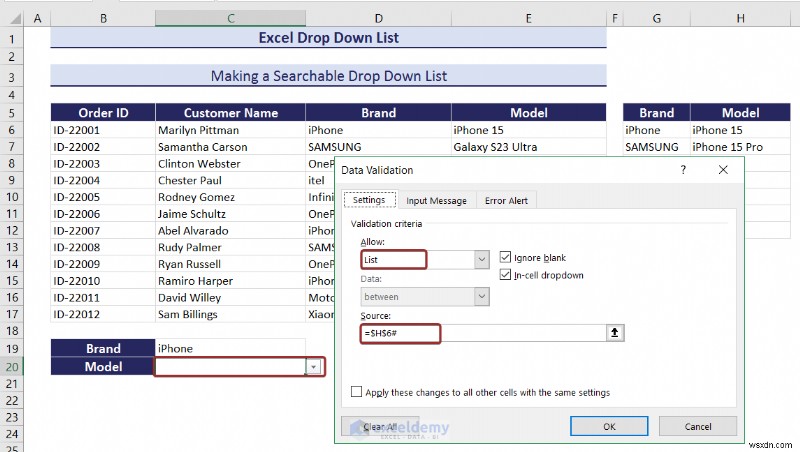The width and height of the screenshot is (800, 452).
Task: Enable Apply these changes to all other cells
Action: (356, 392)
